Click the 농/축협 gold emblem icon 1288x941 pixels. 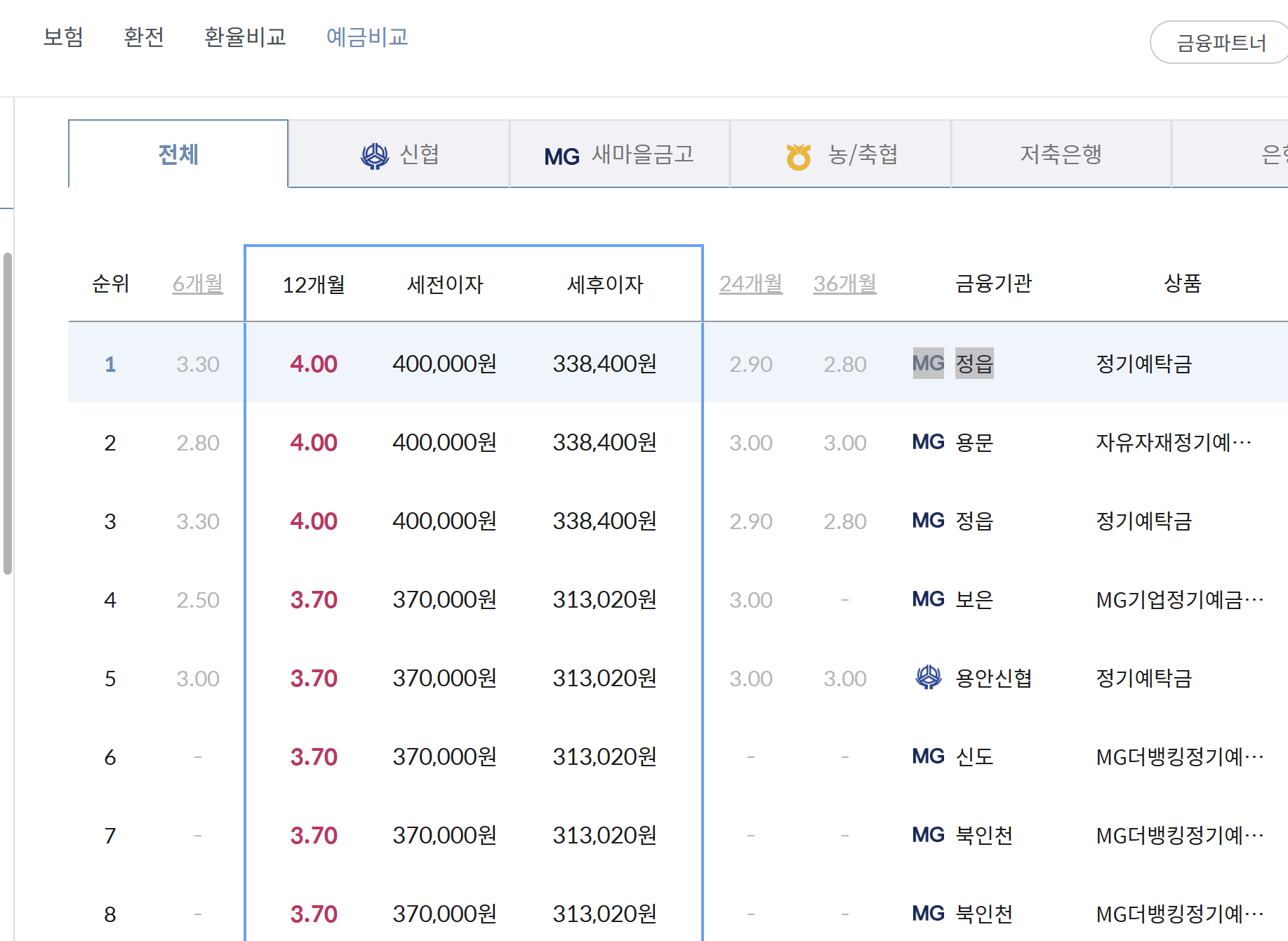[799, 156]
